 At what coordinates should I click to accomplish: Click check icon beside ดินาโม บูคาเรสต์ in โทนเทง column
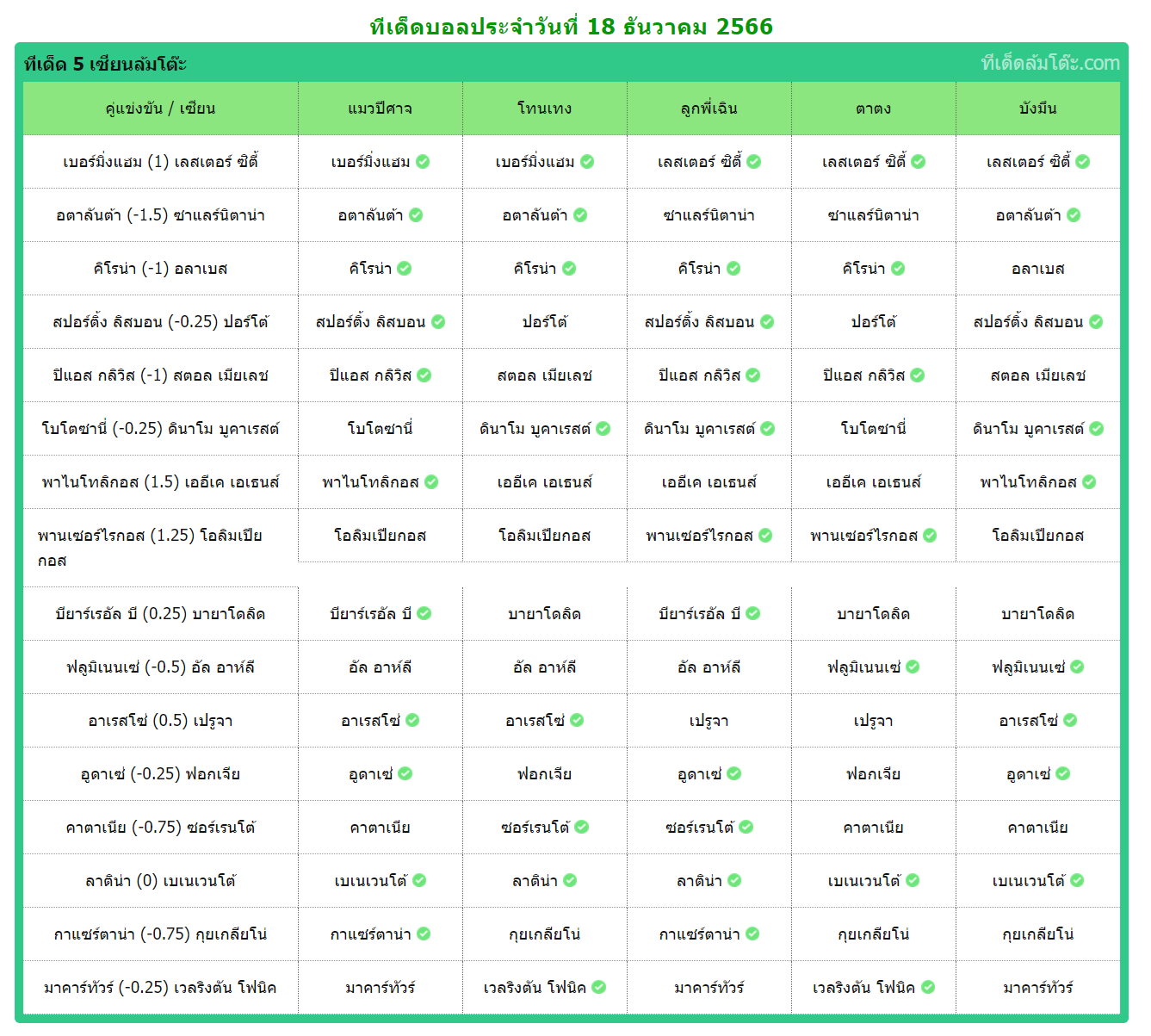point(603,429)
